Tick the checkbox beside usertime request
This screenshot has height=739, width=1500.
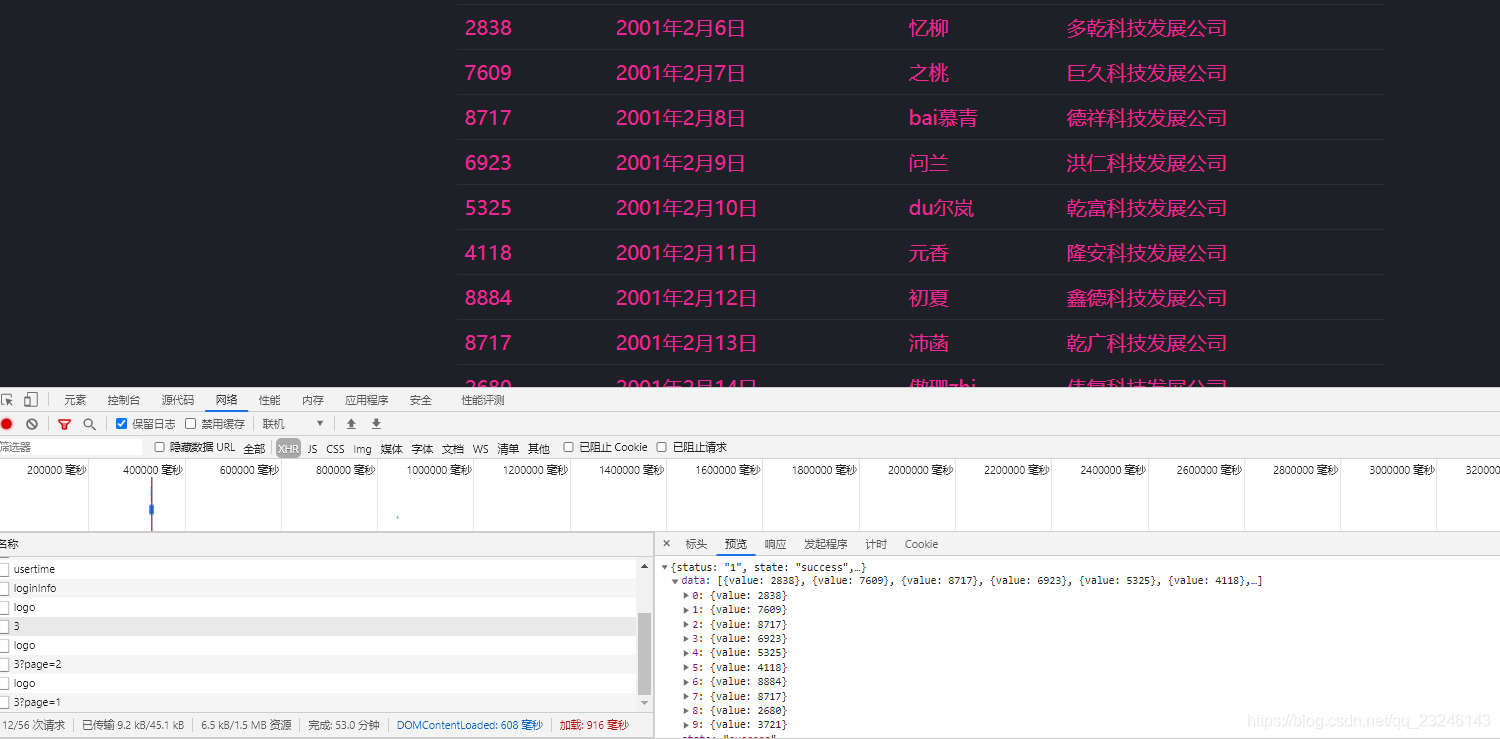click(x=3, y=569)
